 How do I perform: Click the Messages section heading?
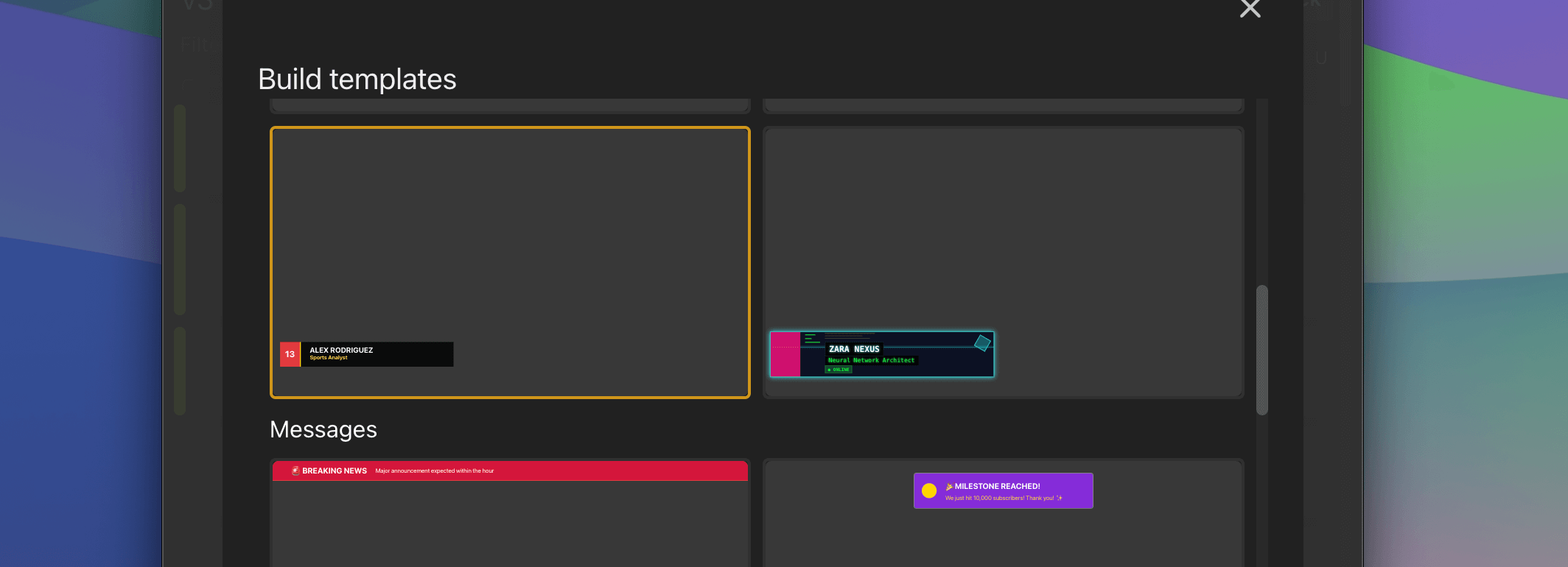coord(323,429)
